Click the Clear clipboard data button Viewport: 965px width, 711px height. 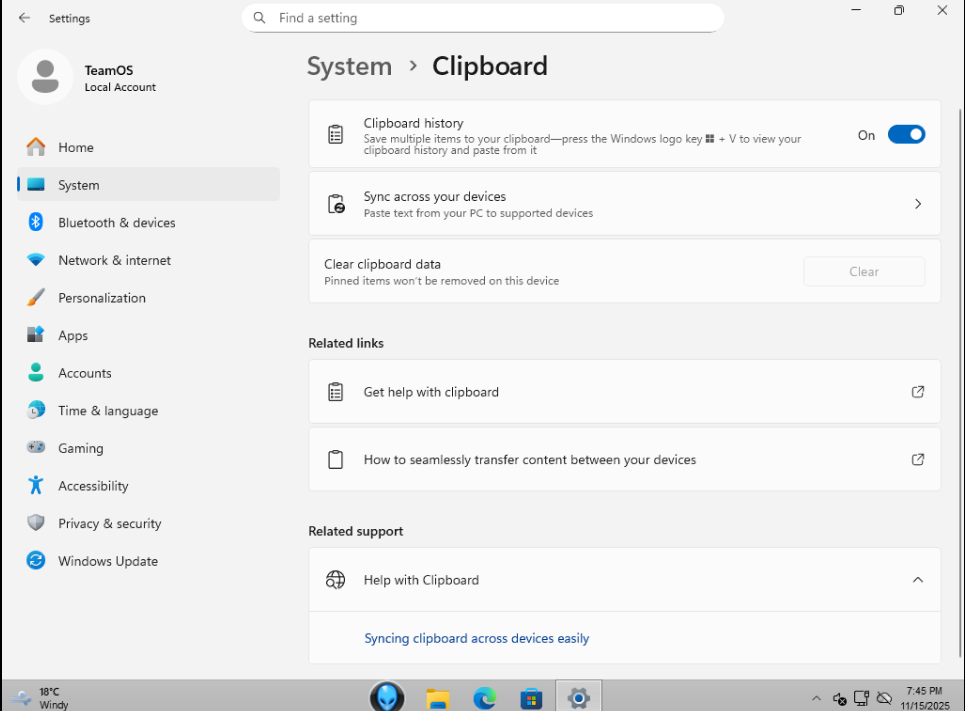pos(863,271)
